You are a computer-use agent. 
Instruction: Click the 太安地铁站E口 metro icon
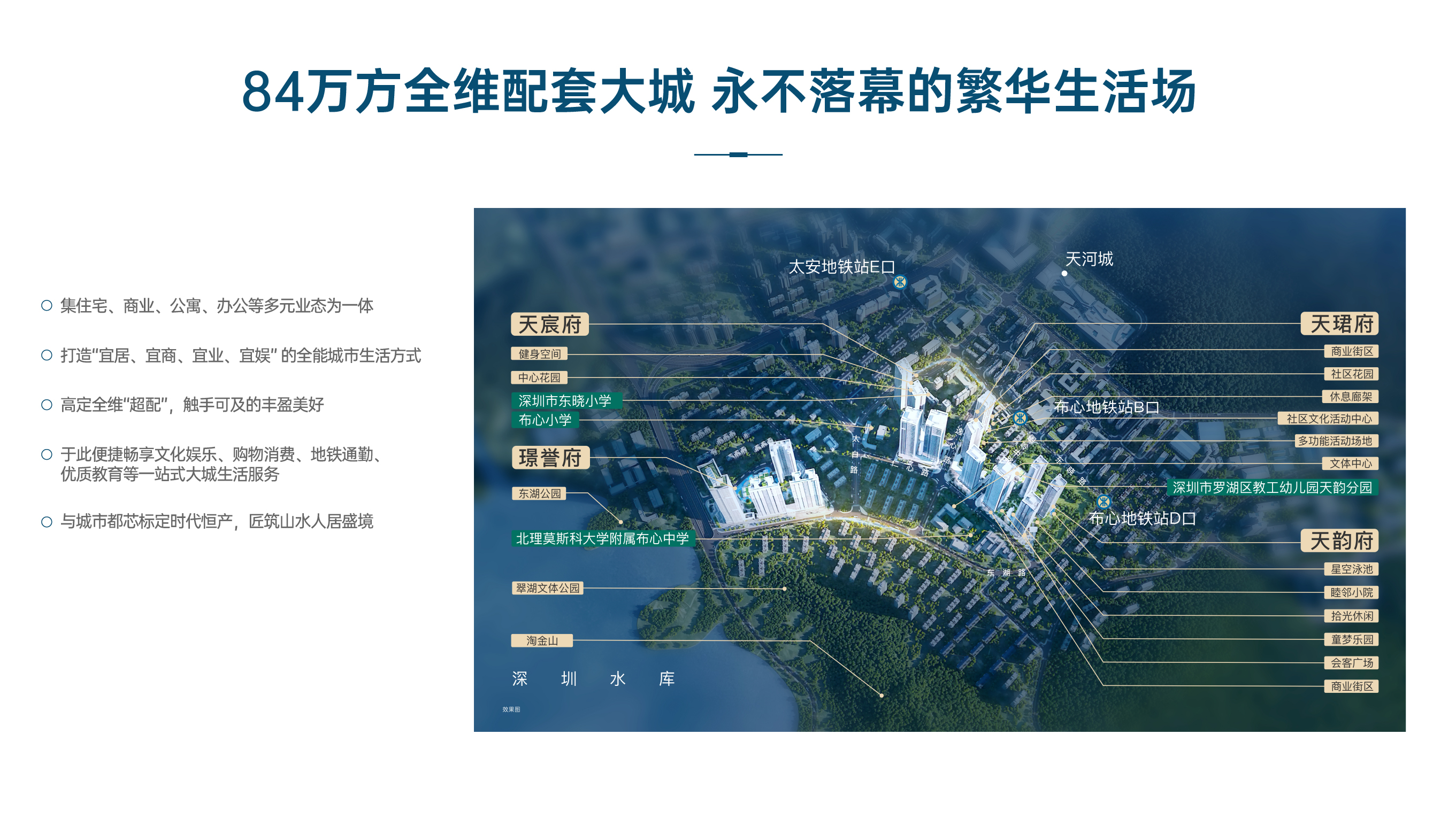click(x=900, y=281)
